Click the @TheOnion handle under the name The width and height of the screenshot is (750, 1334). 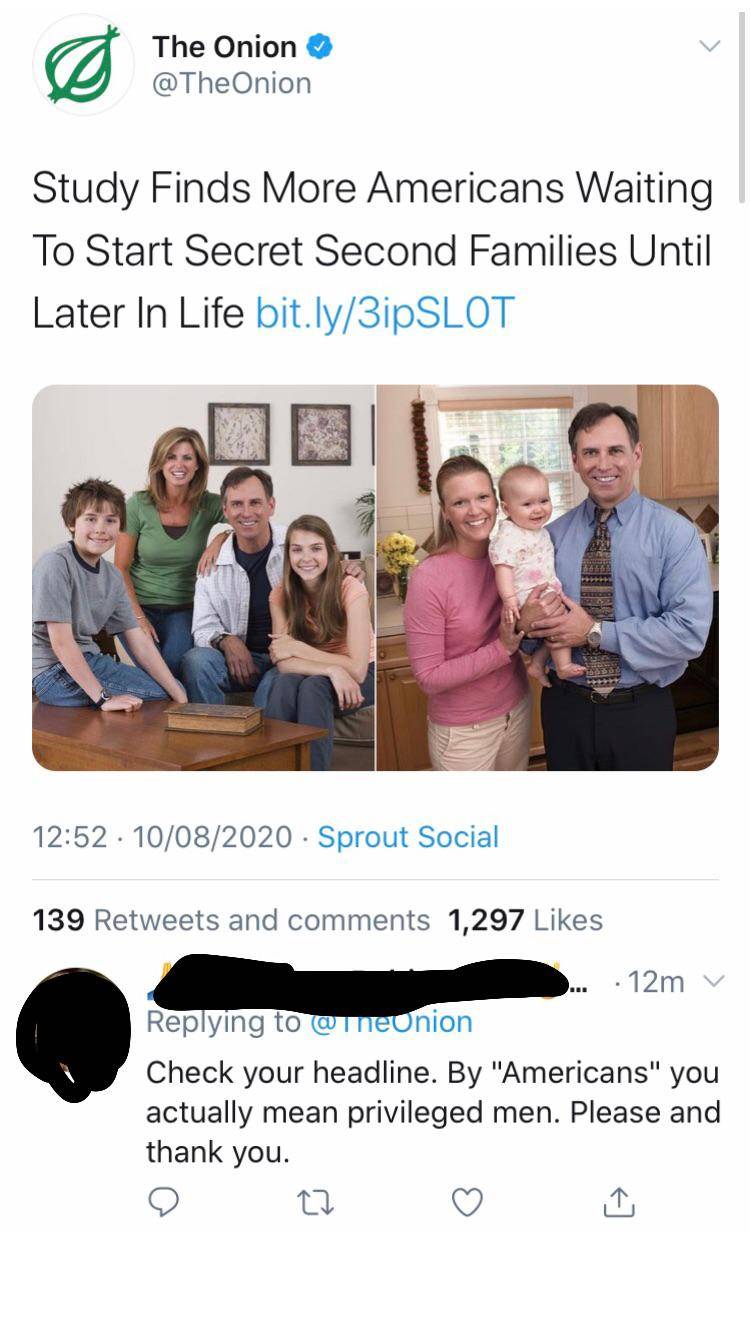click(231, 84)
